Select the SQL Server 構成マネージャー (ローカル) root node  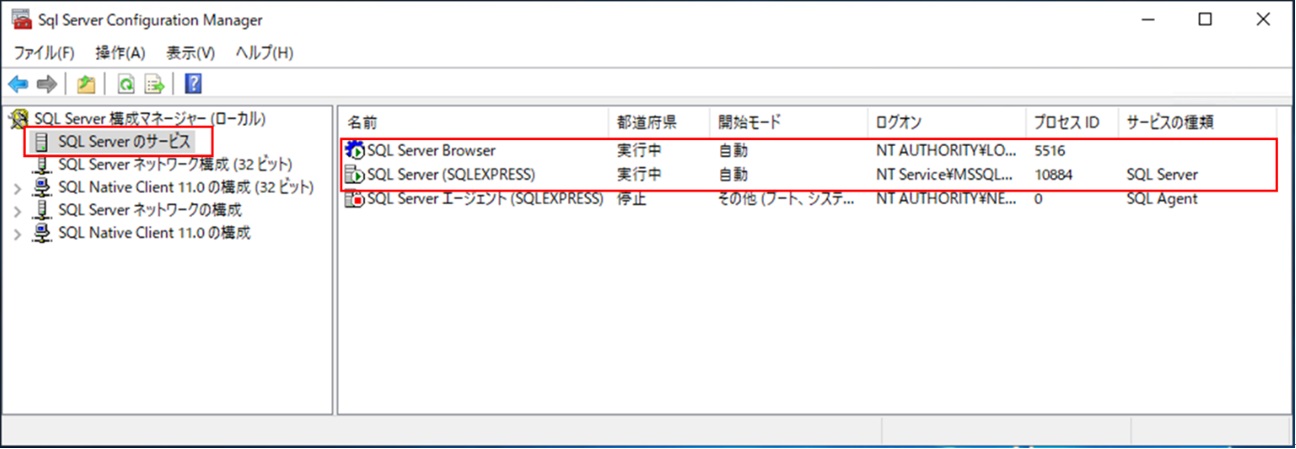(150, 118)
